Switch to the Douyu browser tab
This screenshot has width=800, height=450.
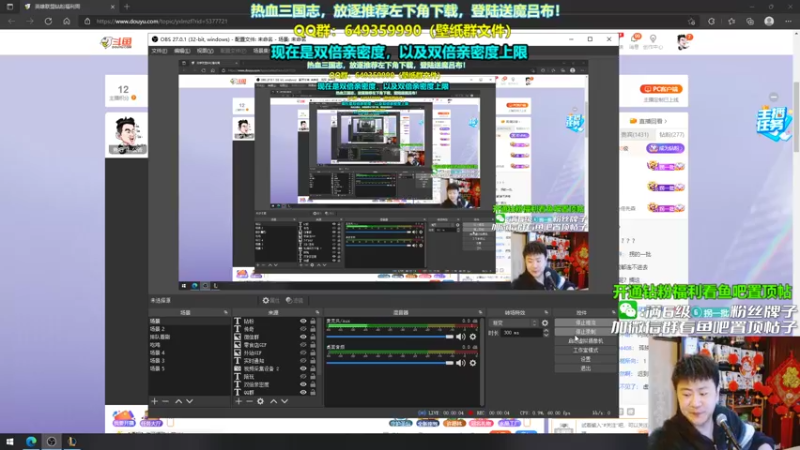pyautogui.click(x=68, y=7)
